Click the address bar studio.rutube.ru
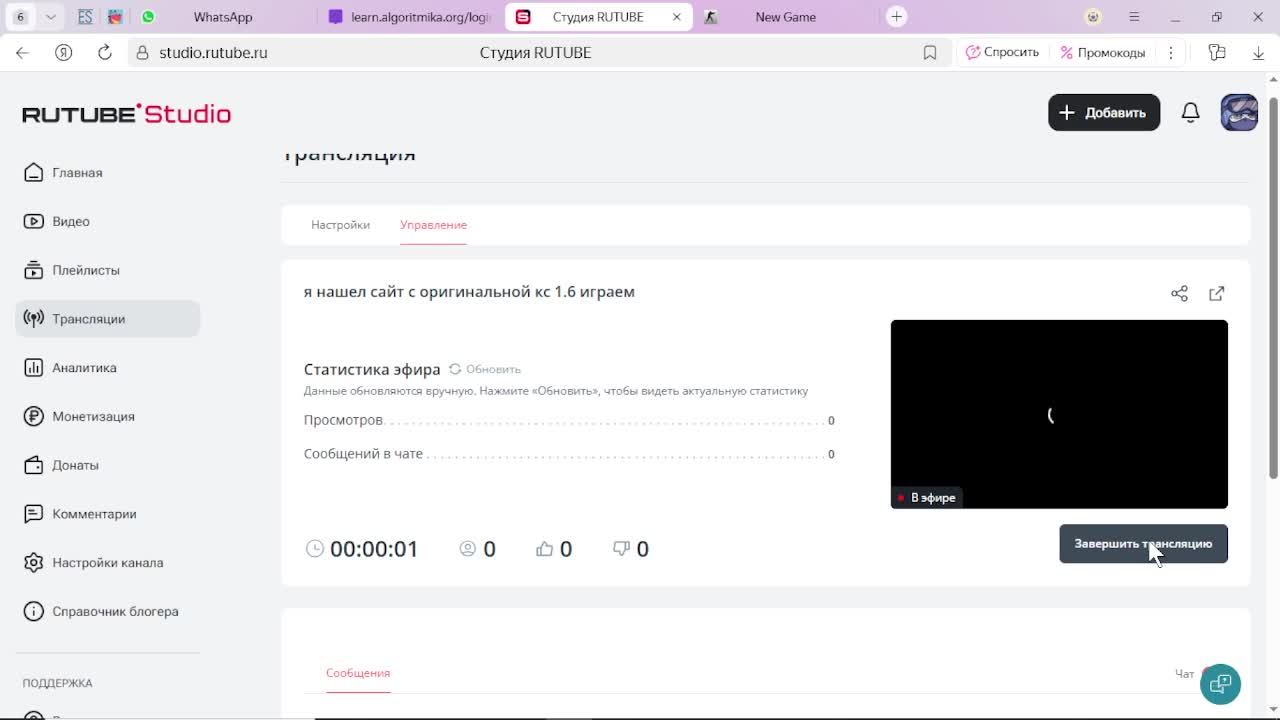1280x720 pixels. [x=213, y=53]
